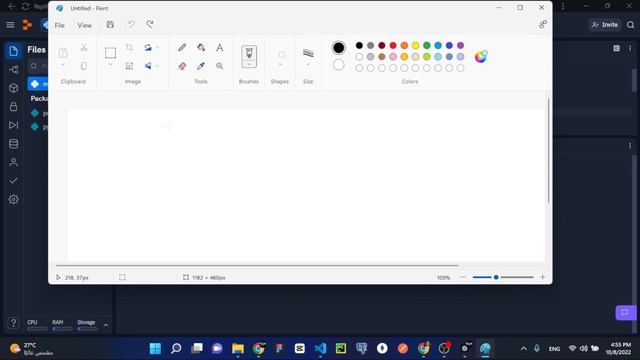Screen dimensions: 640x360
Task: Expand the Rotate dropdown arrow
Action: tap(157, 48)
